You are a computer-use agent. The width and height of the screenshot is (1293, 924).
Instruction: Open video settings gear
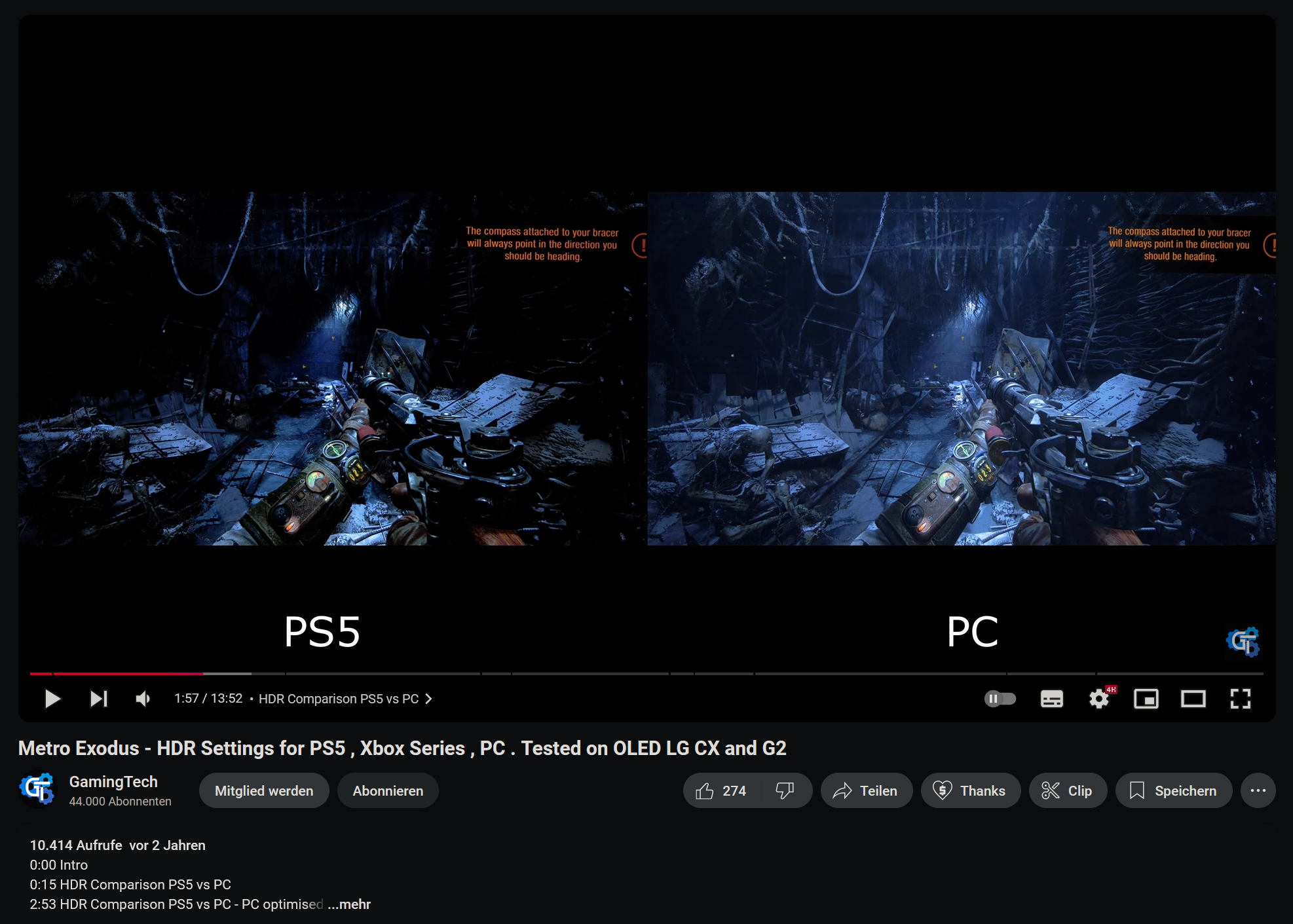pyautogui.click(x=1099, y=699)
